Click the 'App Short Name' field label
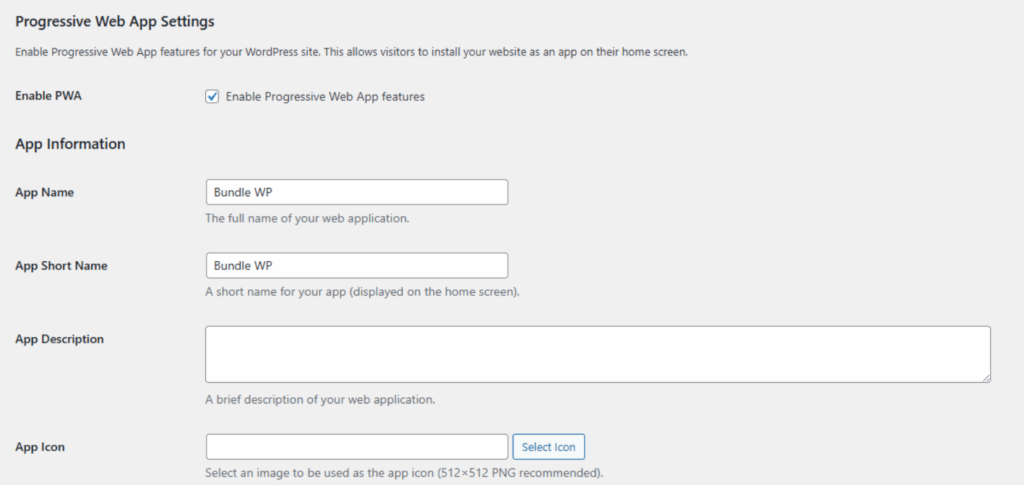The image size is (1024, 485). pyautogui.click(x=61, y=266)
